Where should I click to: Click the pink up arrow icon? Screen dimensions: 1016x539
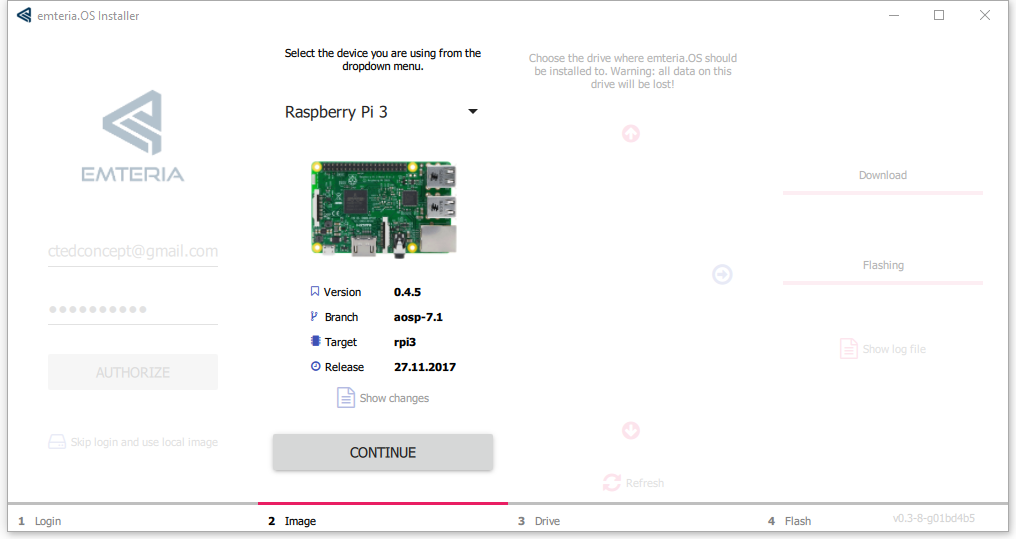point(631,133)
